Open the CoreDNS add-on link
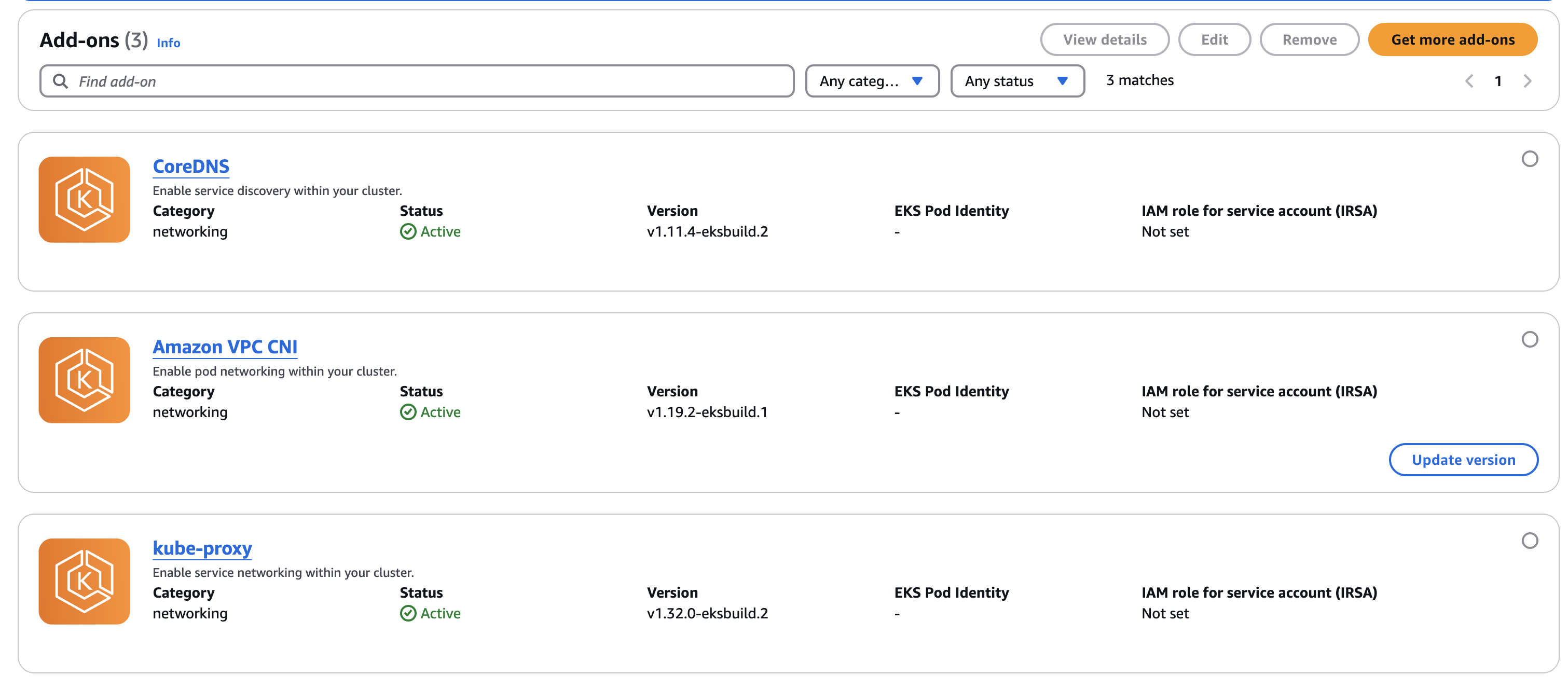1568x690 pixels. click(190, 166)
